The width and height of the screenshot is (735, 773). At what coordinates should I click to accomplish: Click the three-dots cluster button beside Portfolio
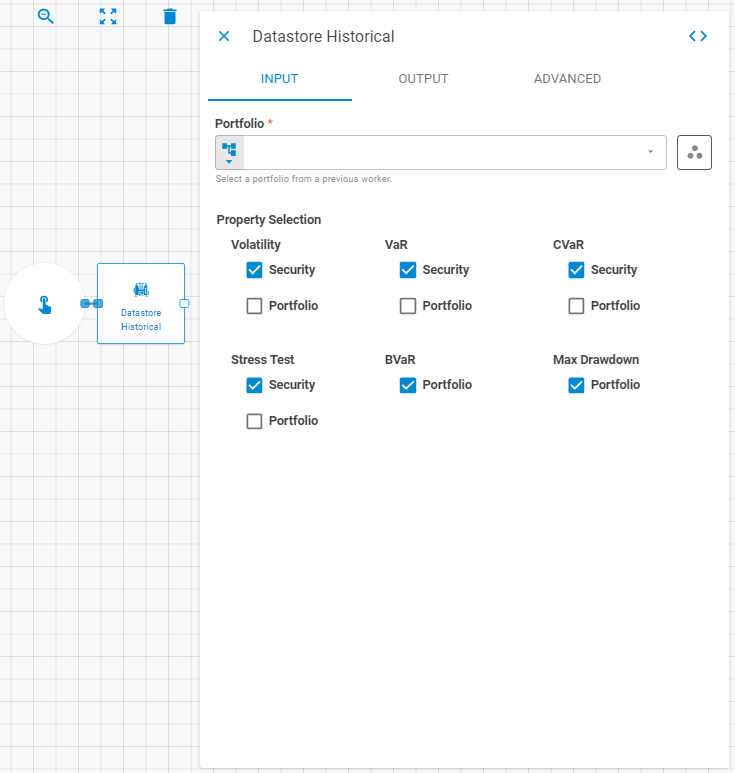click(x=694, y=152)
